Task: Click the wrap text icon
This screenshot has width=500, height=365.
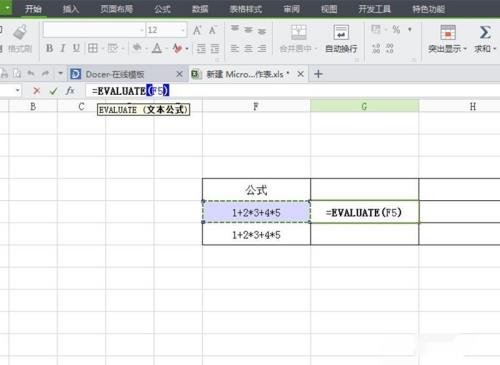Action: click(341, 32)
